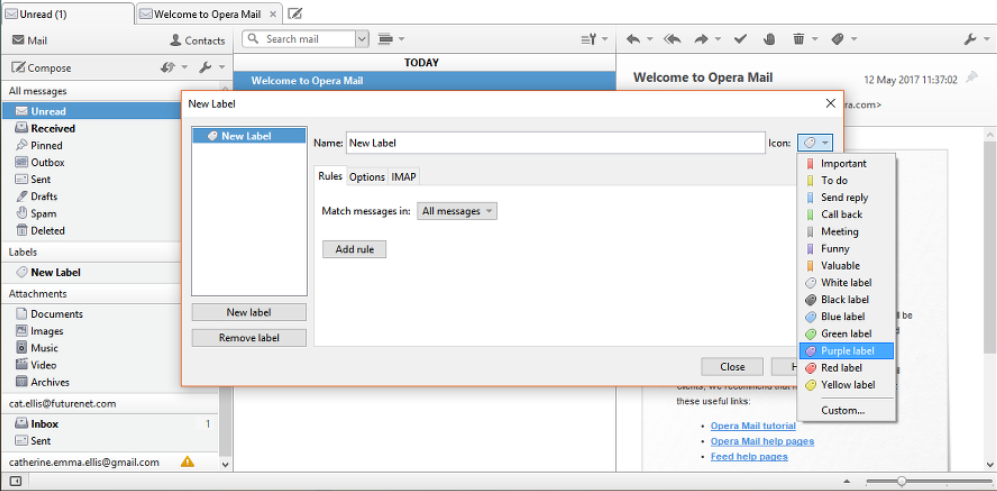Click the New label button
This screenshot has width=997, height=491.
[249, 312]
